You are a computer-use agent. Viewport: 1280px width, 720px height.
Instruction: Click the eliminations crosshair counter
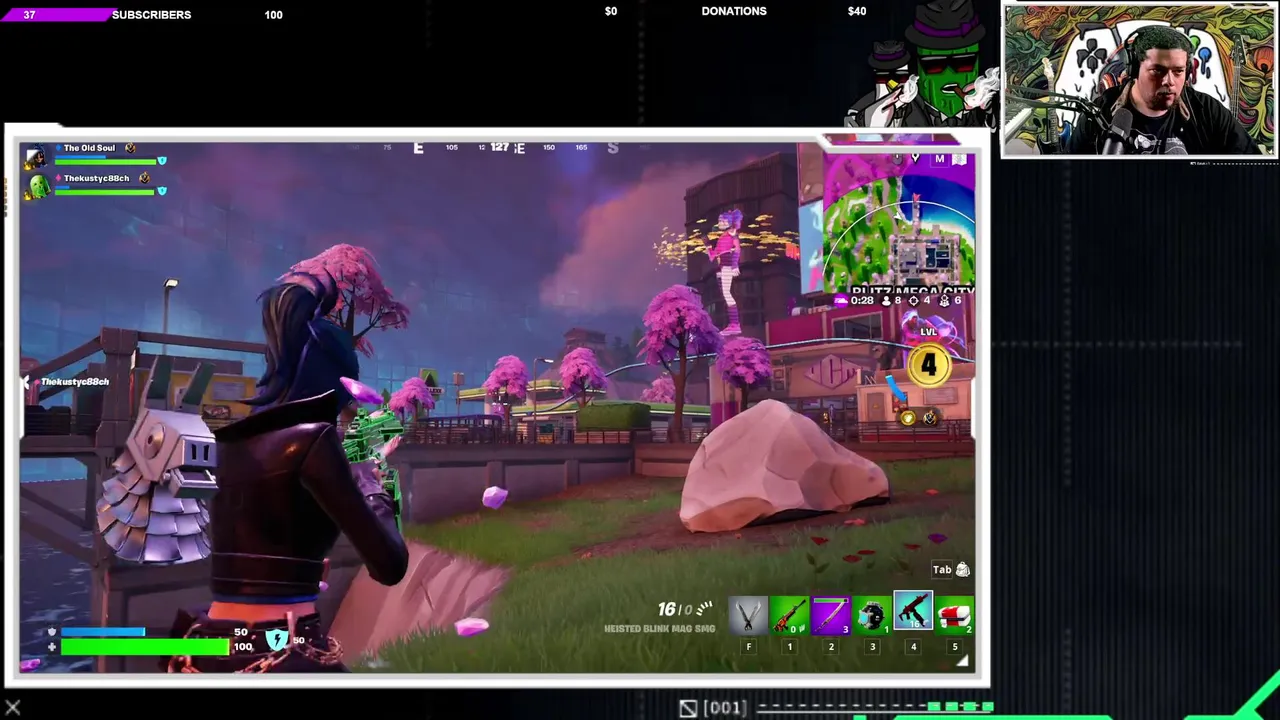coord(914,300)
